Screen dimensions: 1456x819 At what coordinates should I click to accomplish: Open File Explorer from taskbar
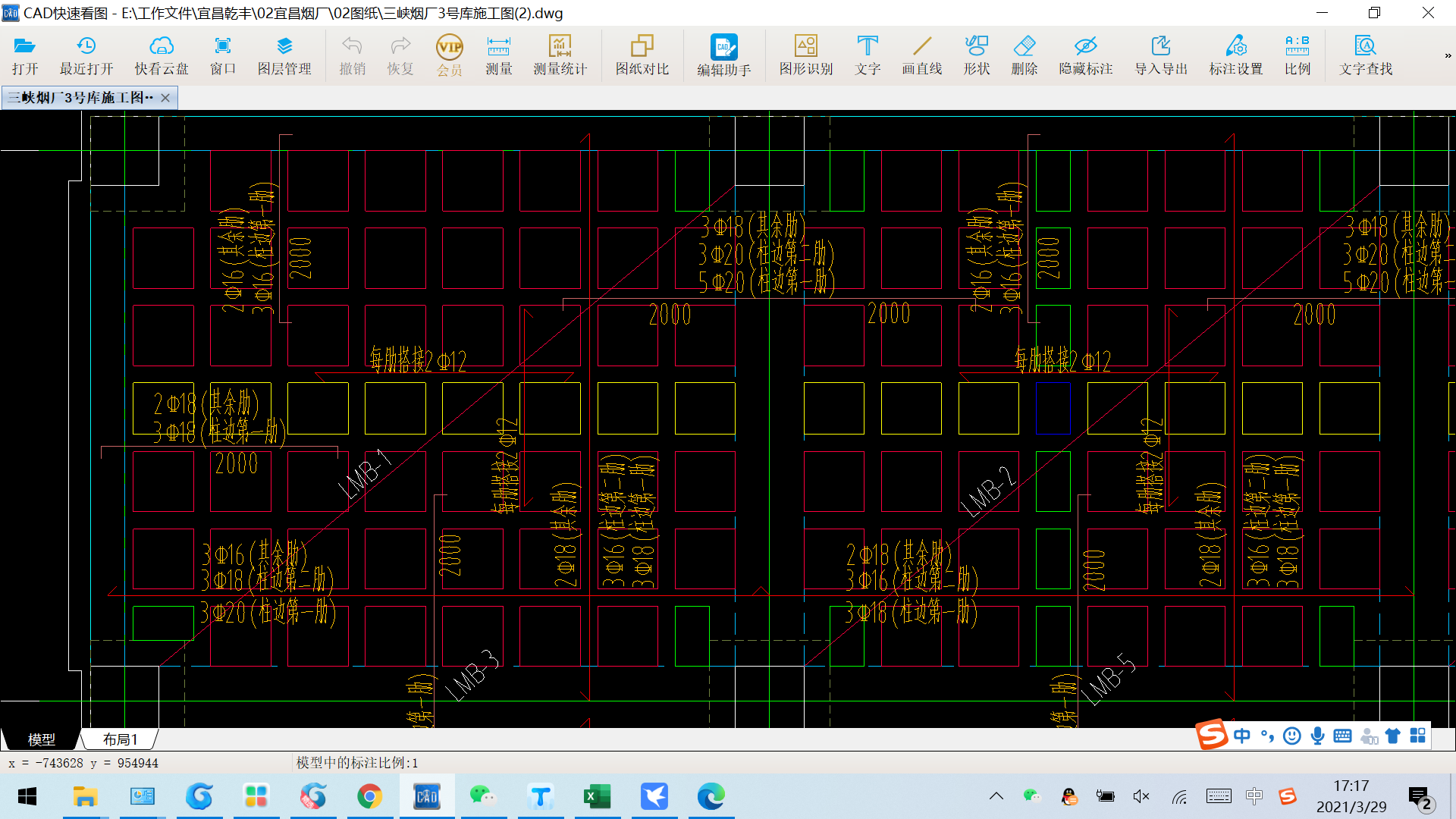pos(85,796)
